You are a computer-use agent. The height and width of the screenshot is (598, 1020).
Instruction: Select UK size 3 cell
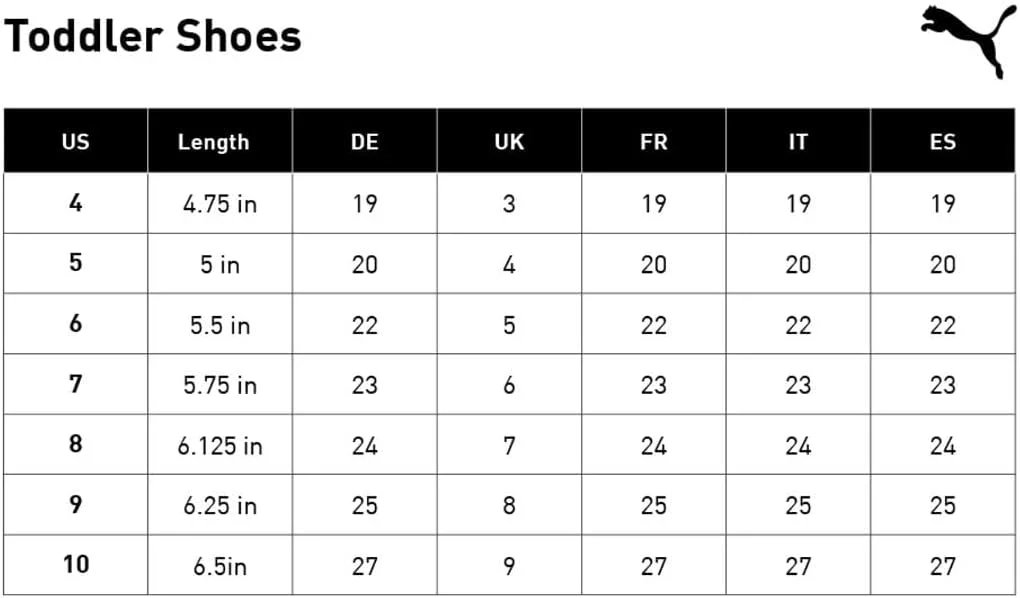tap(509, 204)
